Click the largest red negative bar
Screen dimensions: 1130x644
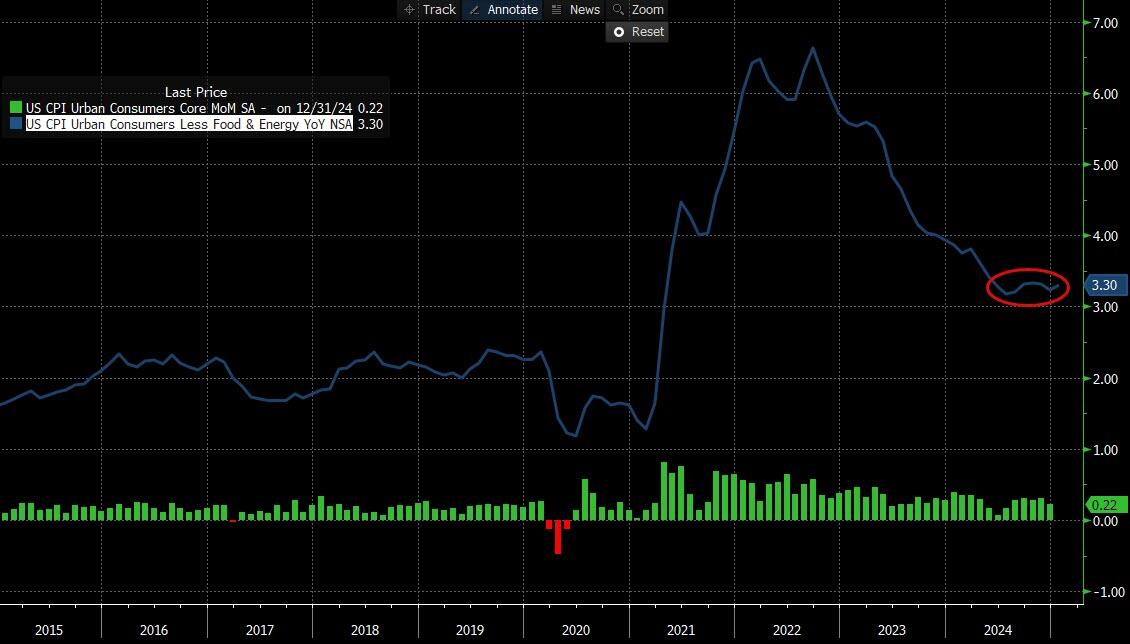(558, 537)
